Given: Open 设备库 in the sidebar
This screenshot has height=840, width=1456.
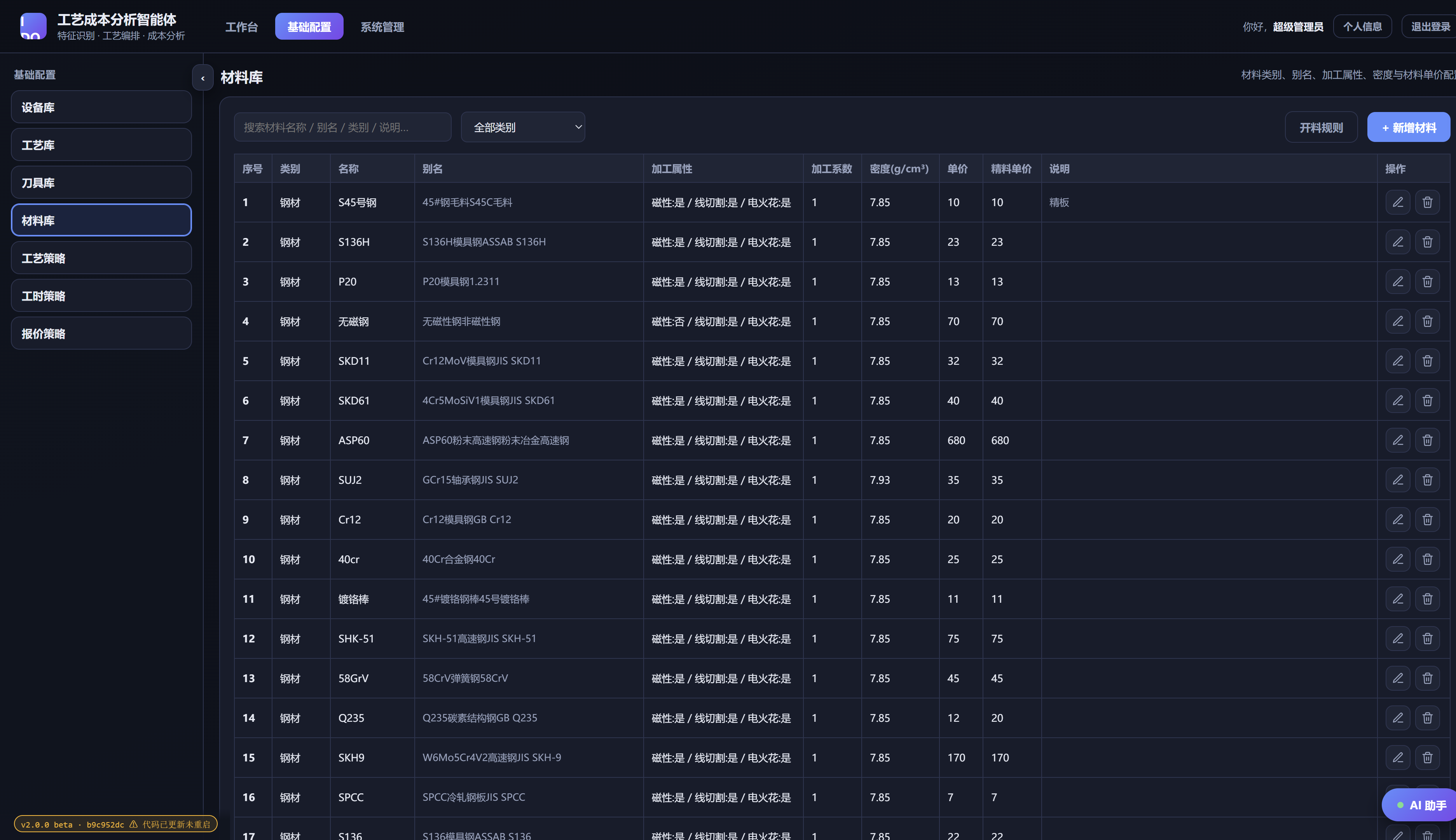Looking at the screenshot, I should (101, 107).
